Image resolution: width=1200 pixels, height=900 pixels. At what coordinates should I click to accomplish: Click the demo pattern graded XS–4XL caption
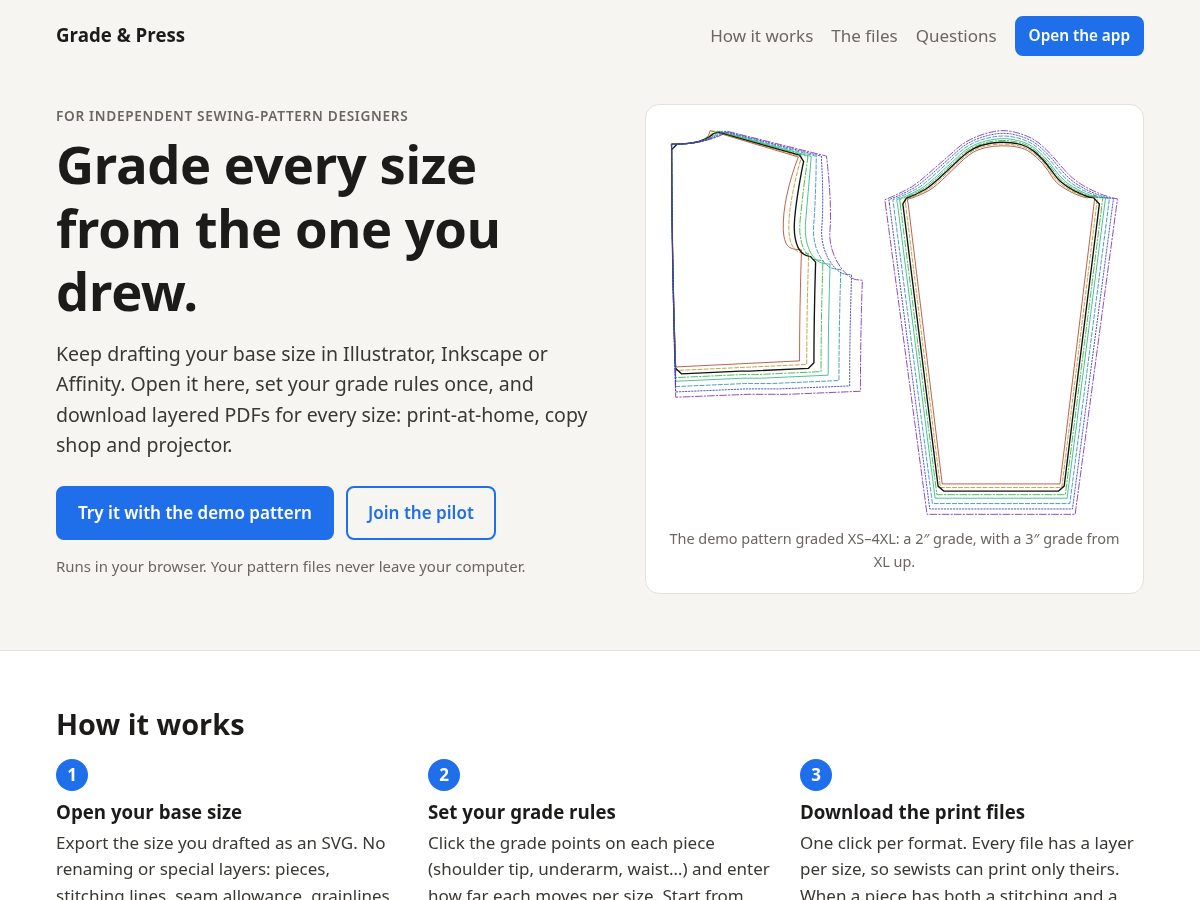[894, 550]
